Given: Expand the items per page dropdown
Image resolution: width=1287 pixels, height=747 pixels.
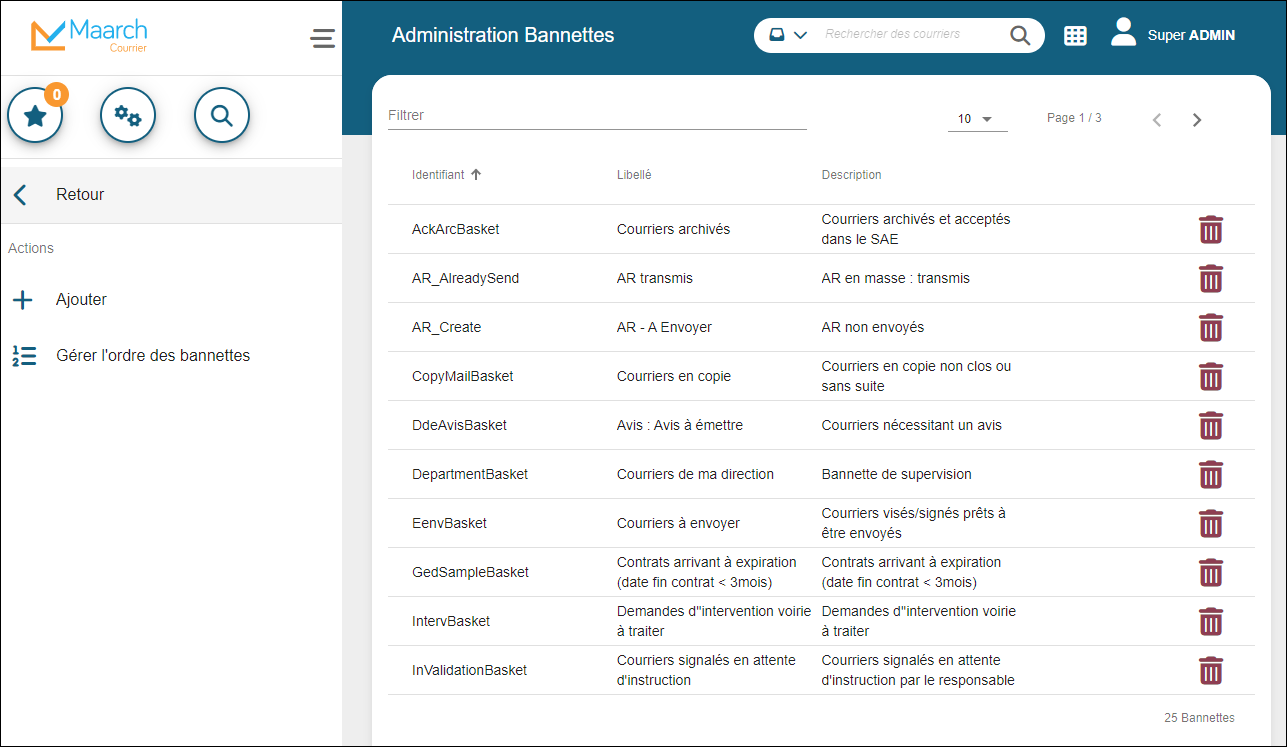Looking at the screenshot, I should (976, 119).
